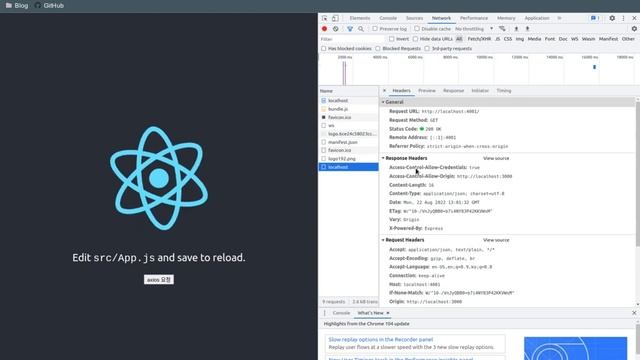Open Network panel settings gear
This screenshot has width=640, height=360.
pyautogui.click(x=634, y=29)
